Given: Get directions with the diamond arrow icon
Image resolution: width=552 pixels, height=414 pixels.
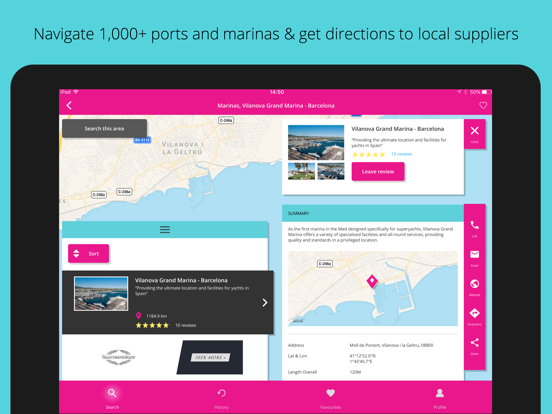Looking at the screenshot, I should tap(475, 313).
